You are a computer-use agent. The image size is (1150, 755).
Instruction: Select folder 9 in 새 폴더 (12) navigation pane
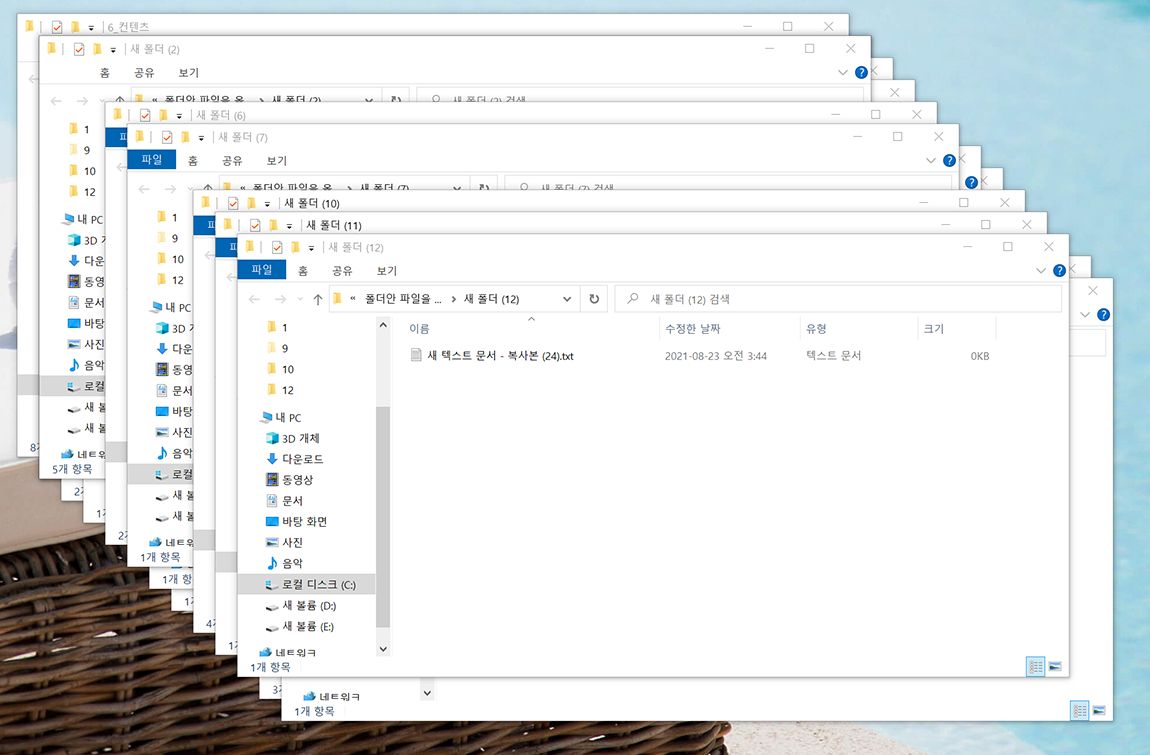click(x=285, y=349)
